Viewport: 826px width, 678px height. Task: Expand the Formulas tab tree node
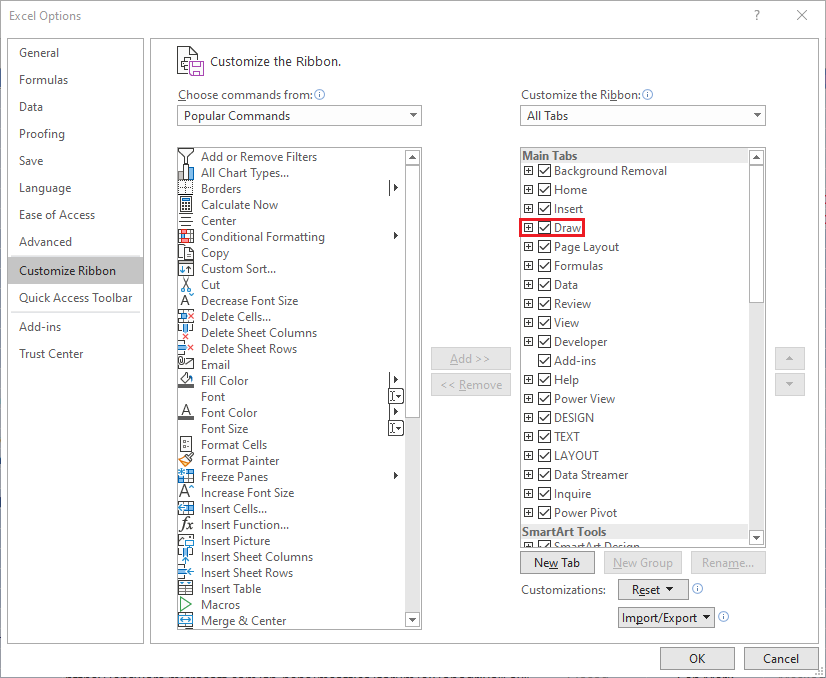[528, 266]
